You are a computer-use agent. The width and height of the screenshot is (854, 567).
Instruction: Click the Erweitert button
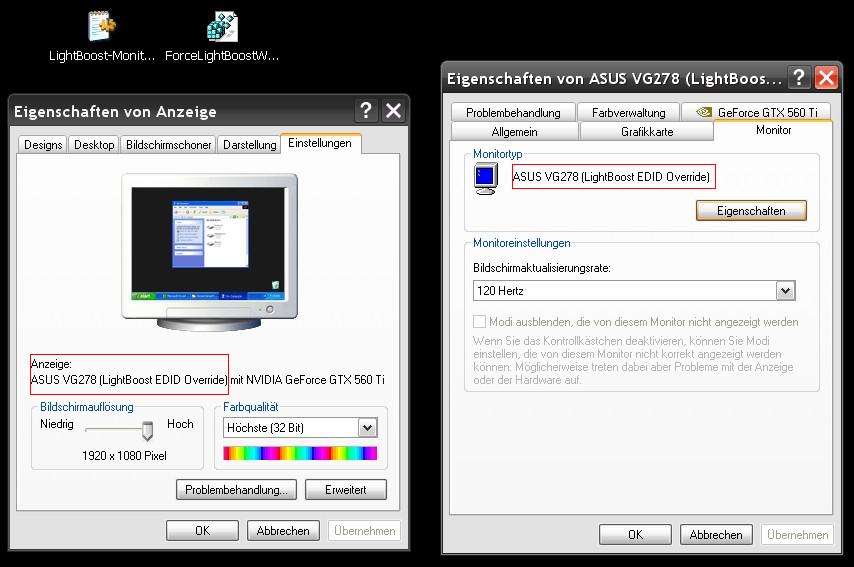(x=346, y=490)
